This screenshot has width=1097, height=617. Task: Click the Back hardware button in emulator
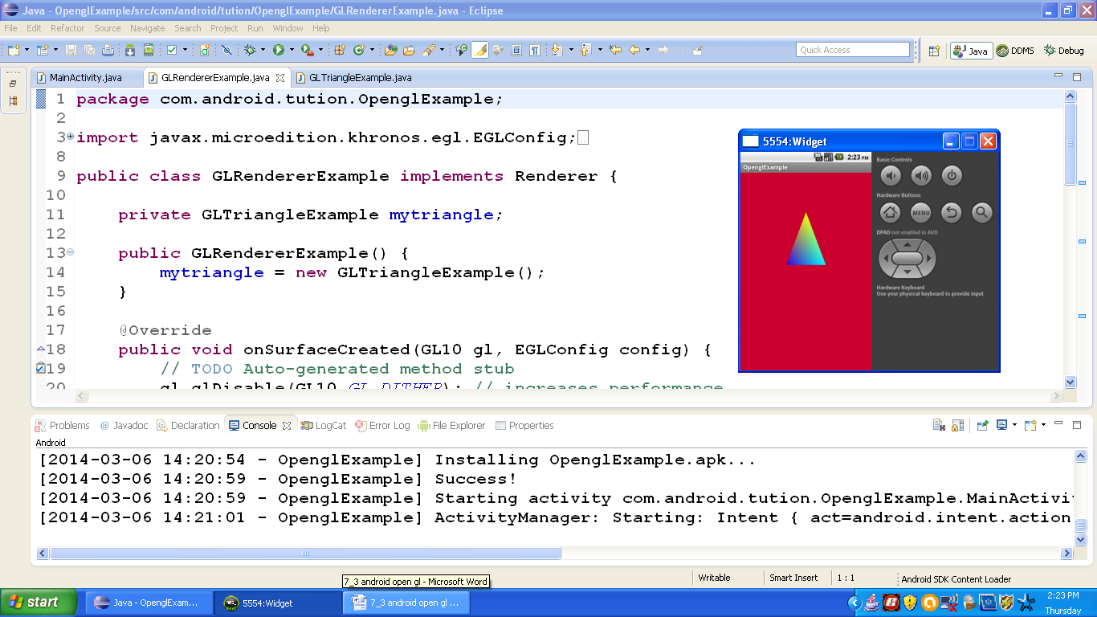pos(951,213)
